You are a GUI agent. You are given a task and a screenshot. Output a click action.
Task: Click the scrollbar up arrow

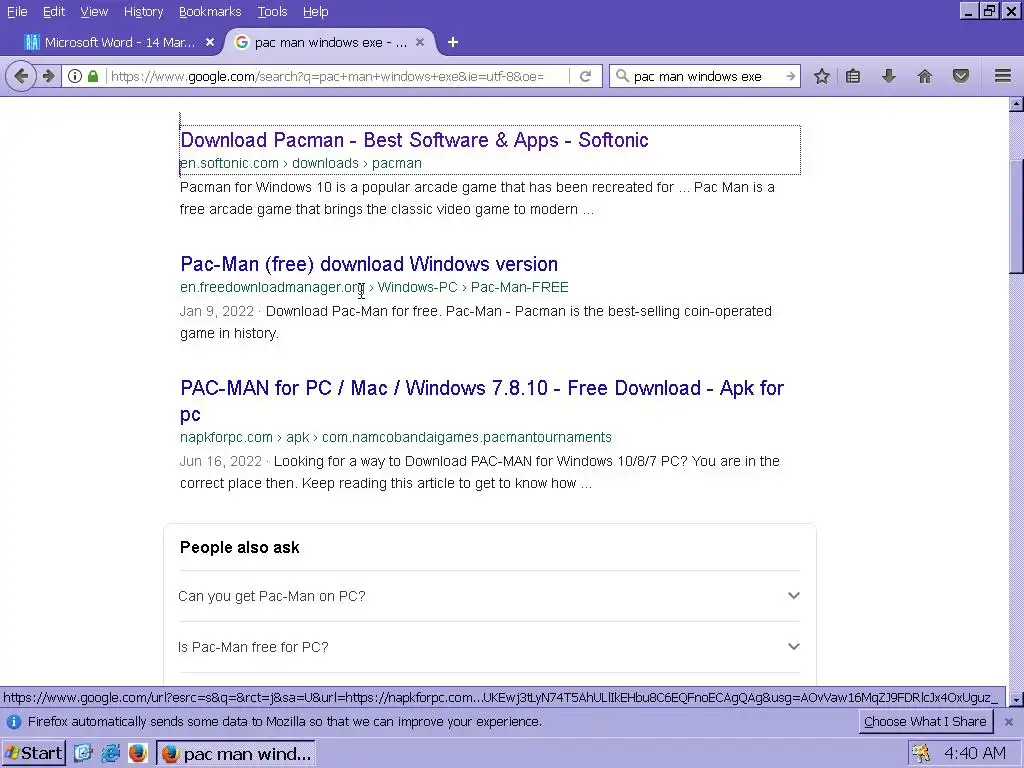point(1016,104)
